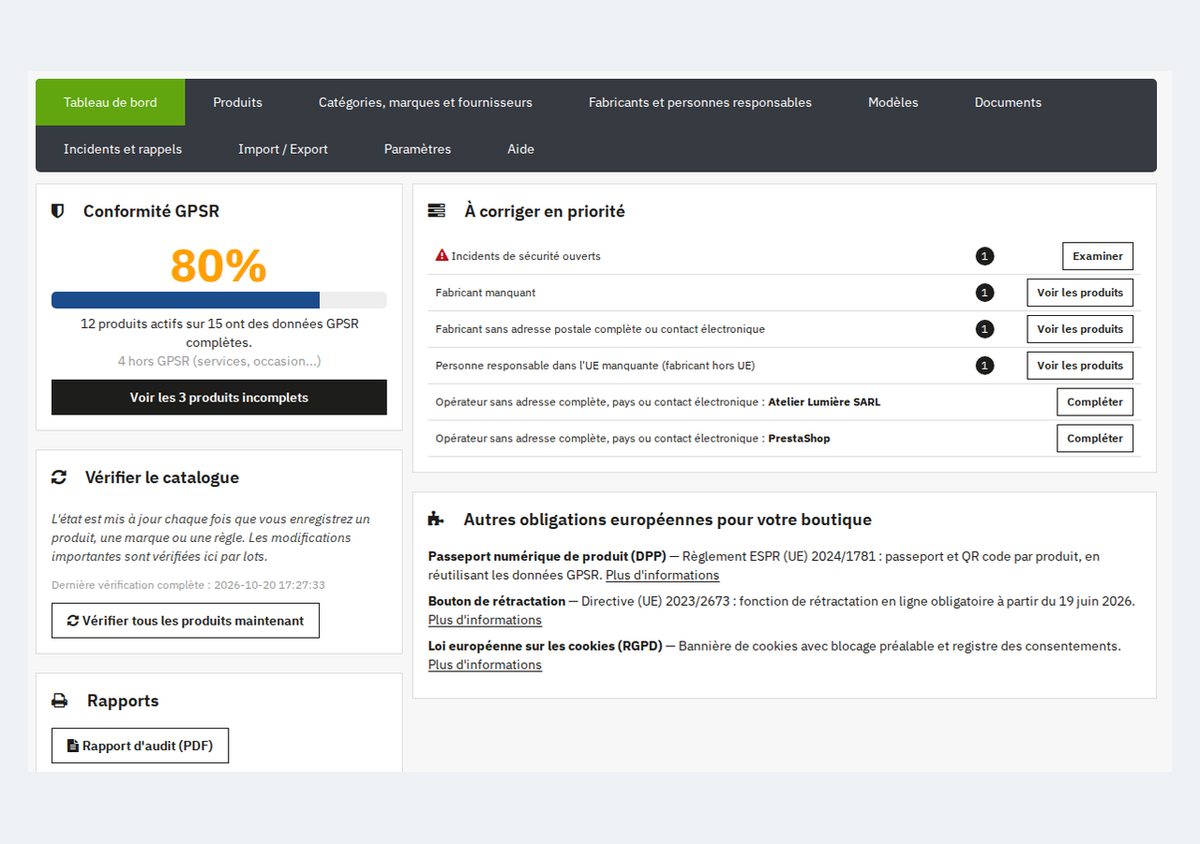
Task: Click the puzzle icon beside Autres obligations européennes
Action: (436, 519)
